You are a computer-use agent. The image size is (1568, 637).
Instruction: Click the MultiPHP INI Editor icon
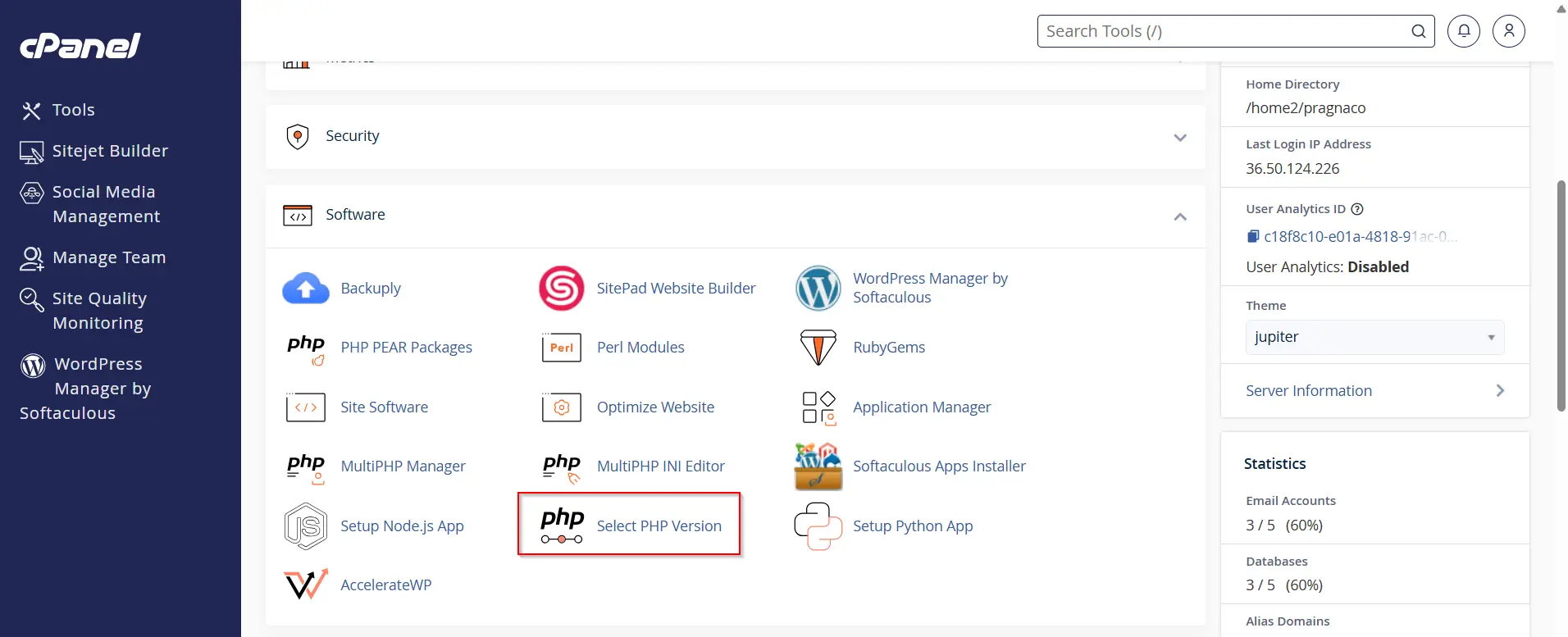click(x=562, y=467)
